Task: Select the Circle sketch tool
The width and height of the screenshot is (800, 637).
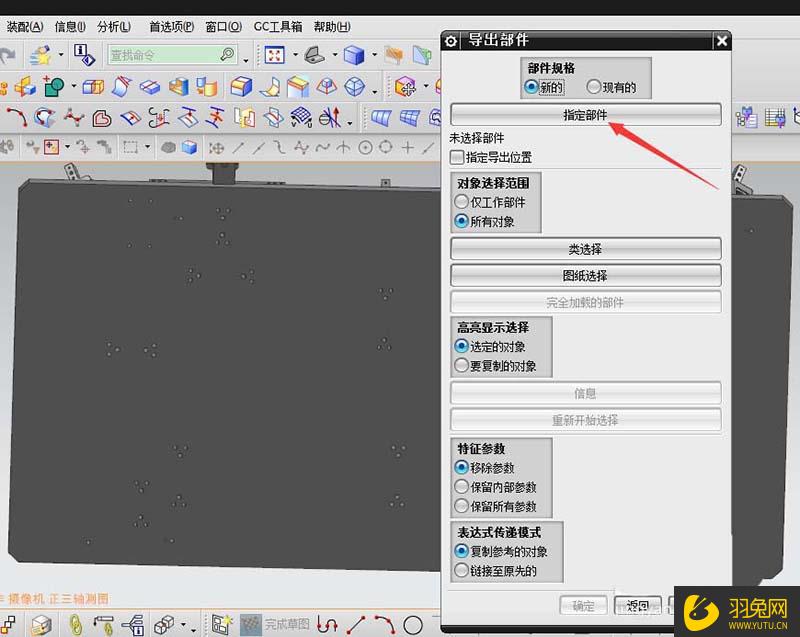Action: (x=412, y=623)
